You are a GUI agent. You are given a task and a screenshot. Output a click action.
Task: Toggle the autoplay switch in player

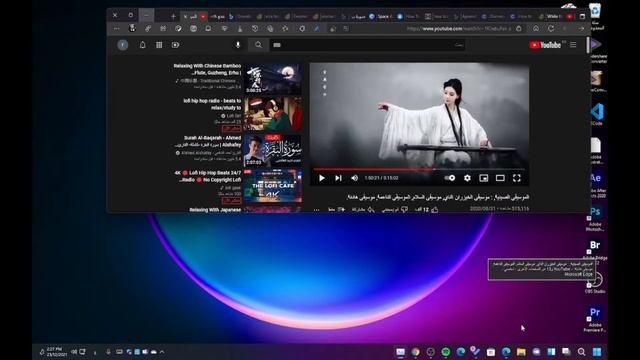450,178
